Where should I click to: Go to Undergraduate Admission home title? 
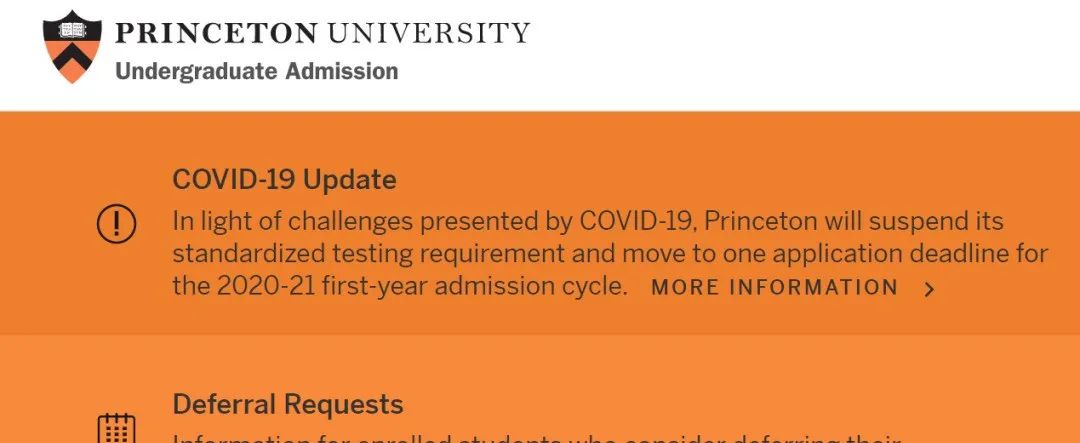click(256, 71)
